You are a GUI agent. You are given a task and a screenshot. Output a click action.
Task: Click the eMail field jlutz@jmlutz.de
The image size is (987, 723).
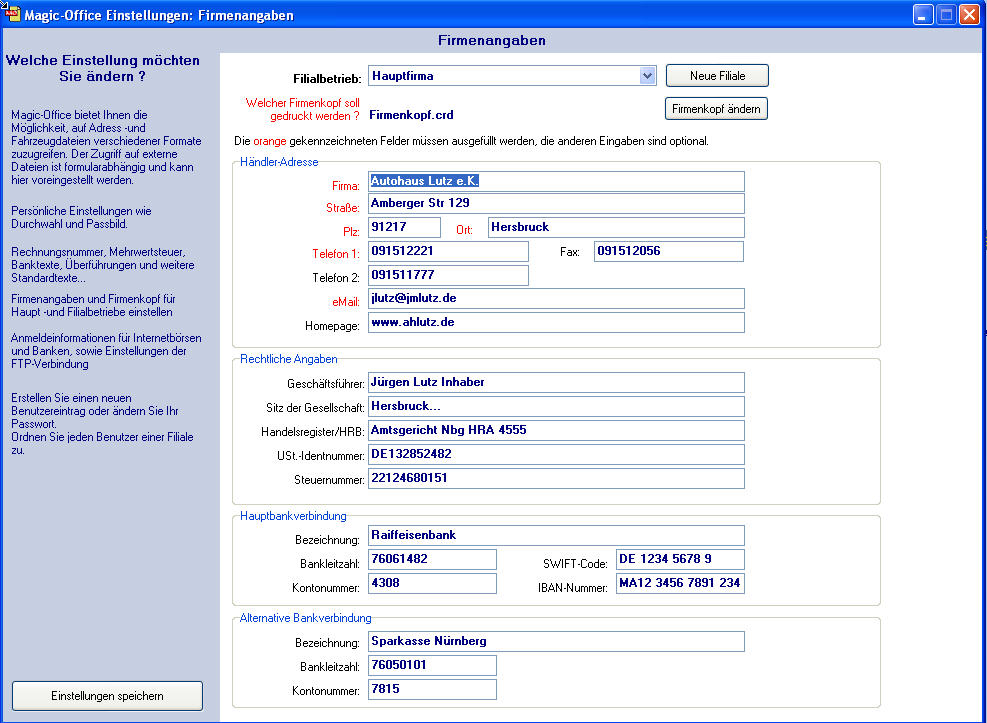point(556,298)
